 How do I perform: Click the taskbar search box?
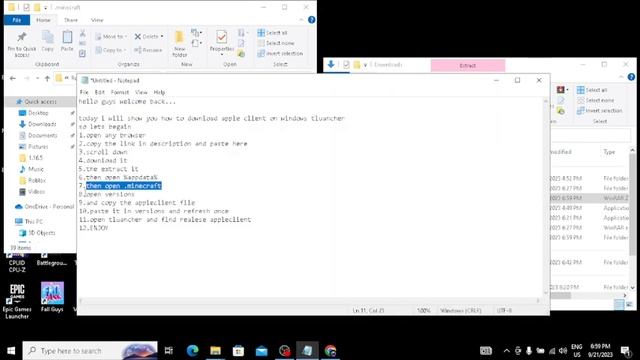pos(90,351)
